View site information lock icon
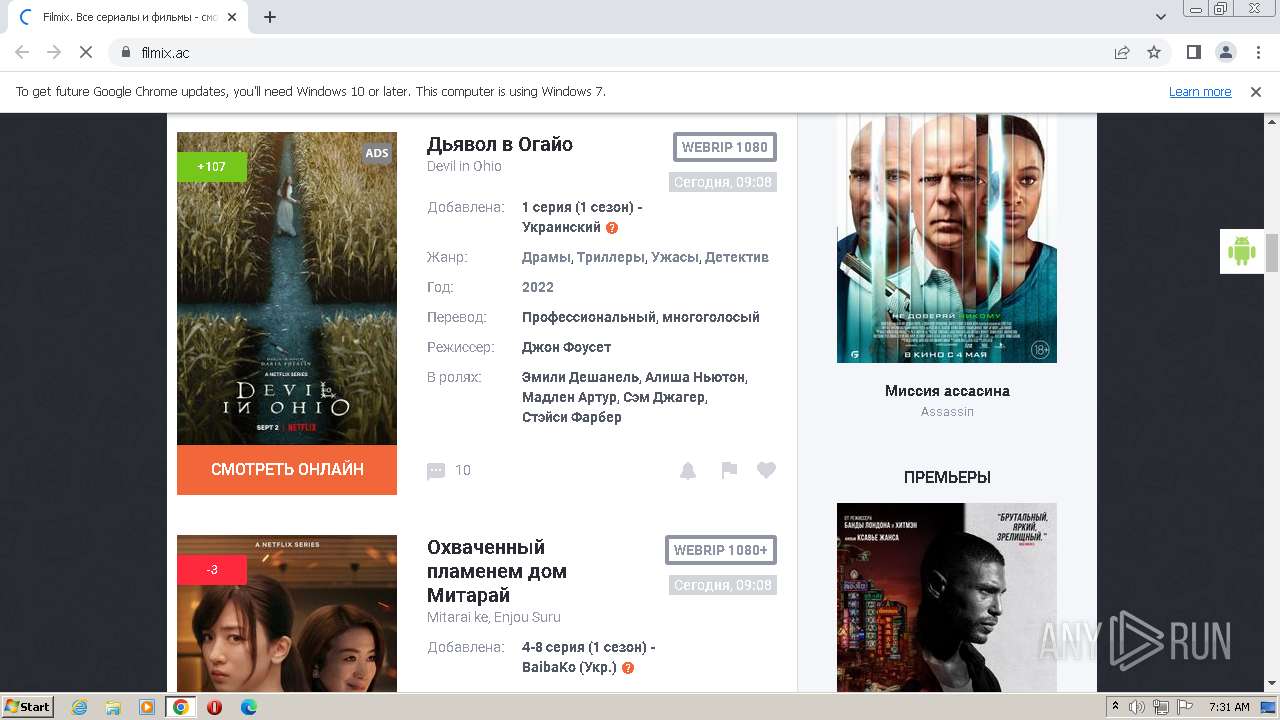Viewport: 1280px width, 720px height. pos(126,52)
